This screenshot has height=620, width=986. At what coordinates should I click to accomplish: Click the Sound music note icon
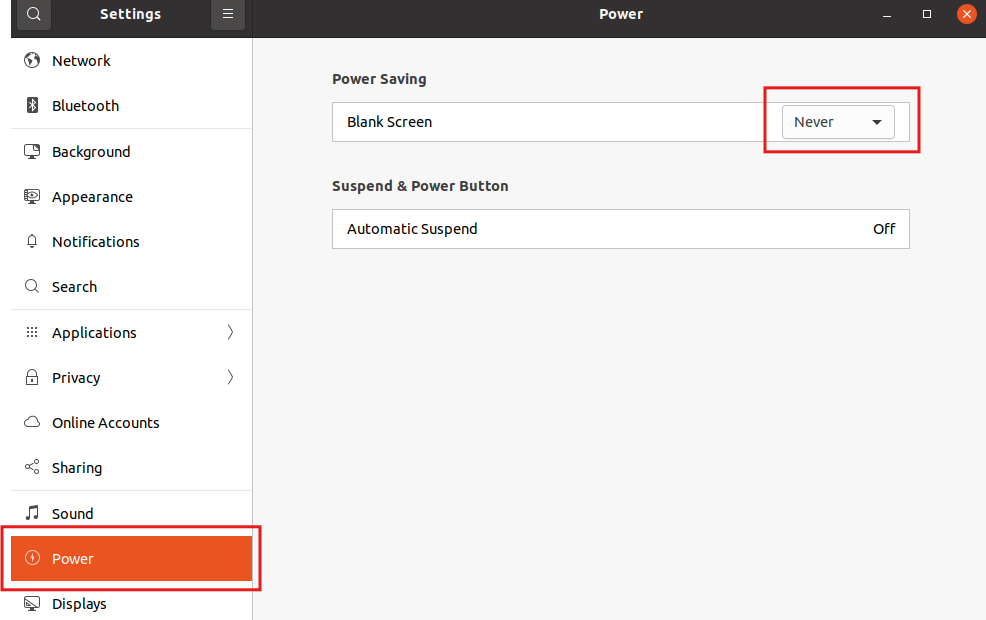click(x=32, y=513)
